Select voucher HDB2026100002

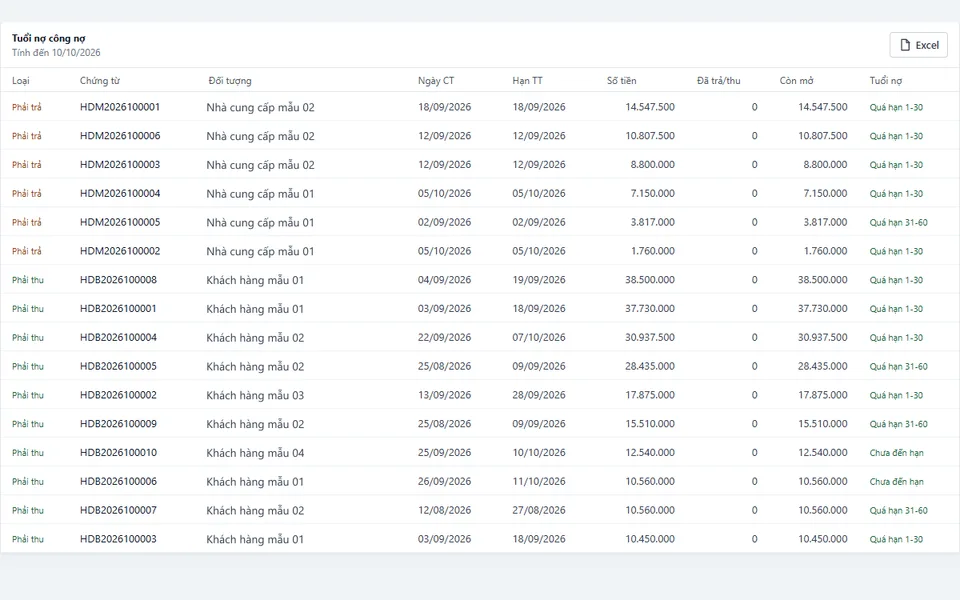(118, 395)
